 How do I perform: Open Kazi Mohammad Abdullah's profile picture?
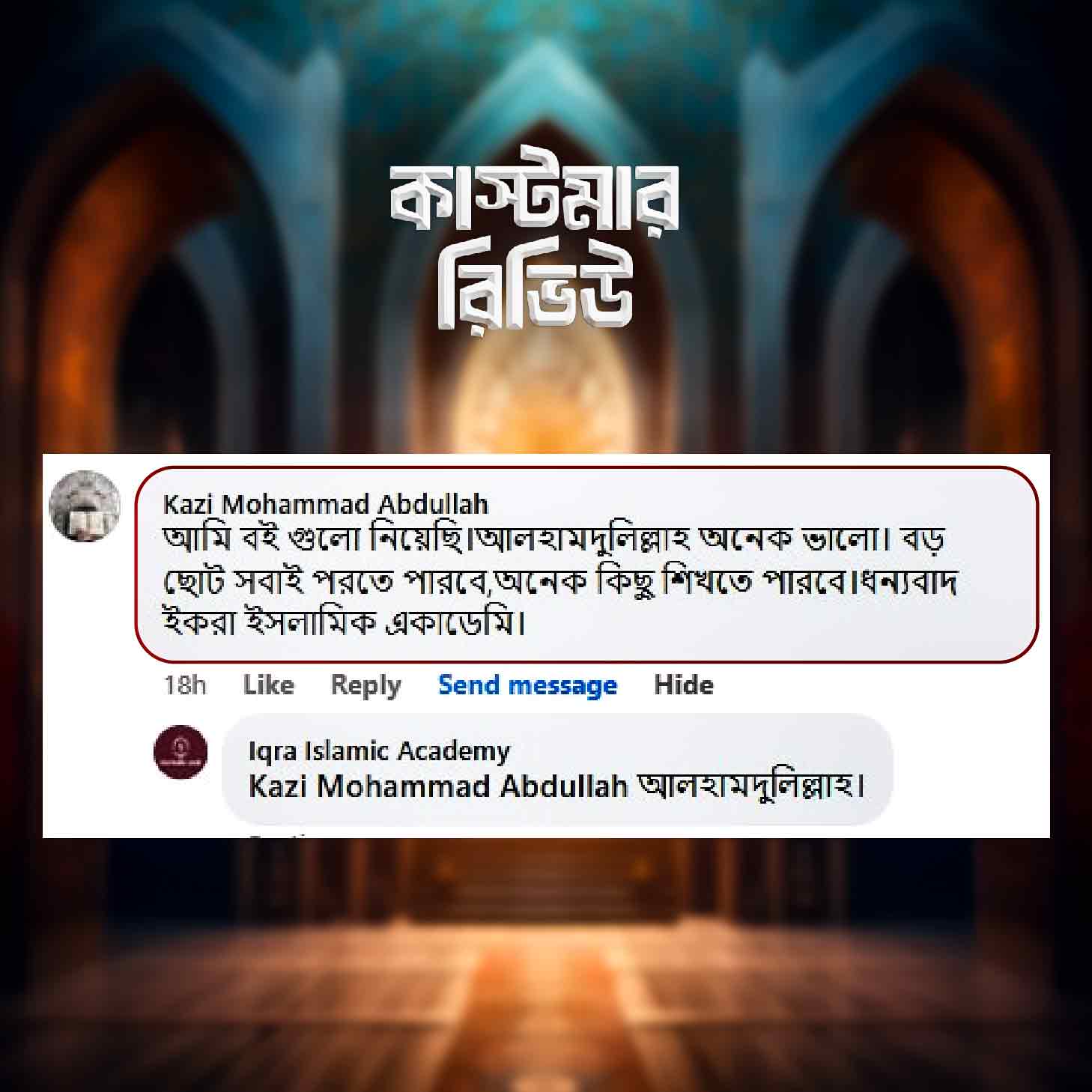[85, 506]
